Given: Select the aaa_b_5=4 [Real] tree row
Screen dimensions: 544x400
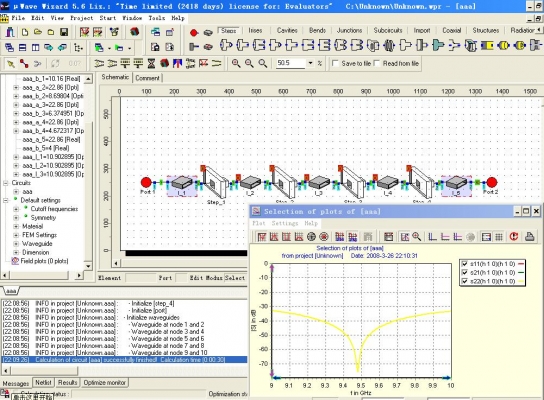Looking at the screenshot, I should pos(46,148).
